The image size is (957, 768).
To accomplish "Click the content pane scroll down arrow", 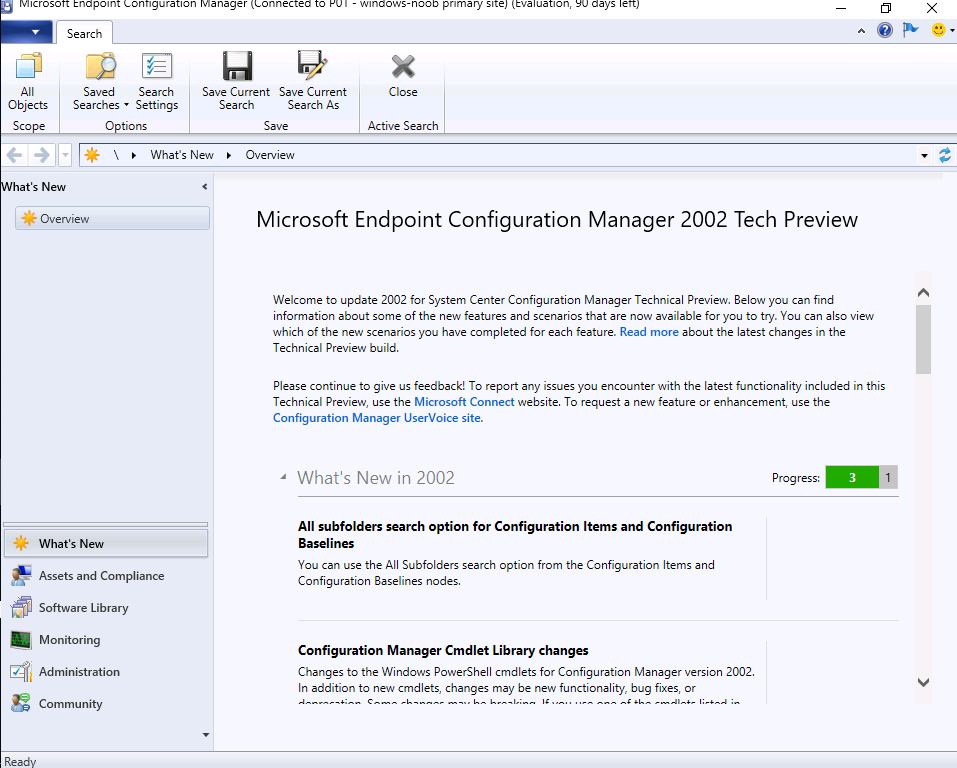I will [923, 682].
